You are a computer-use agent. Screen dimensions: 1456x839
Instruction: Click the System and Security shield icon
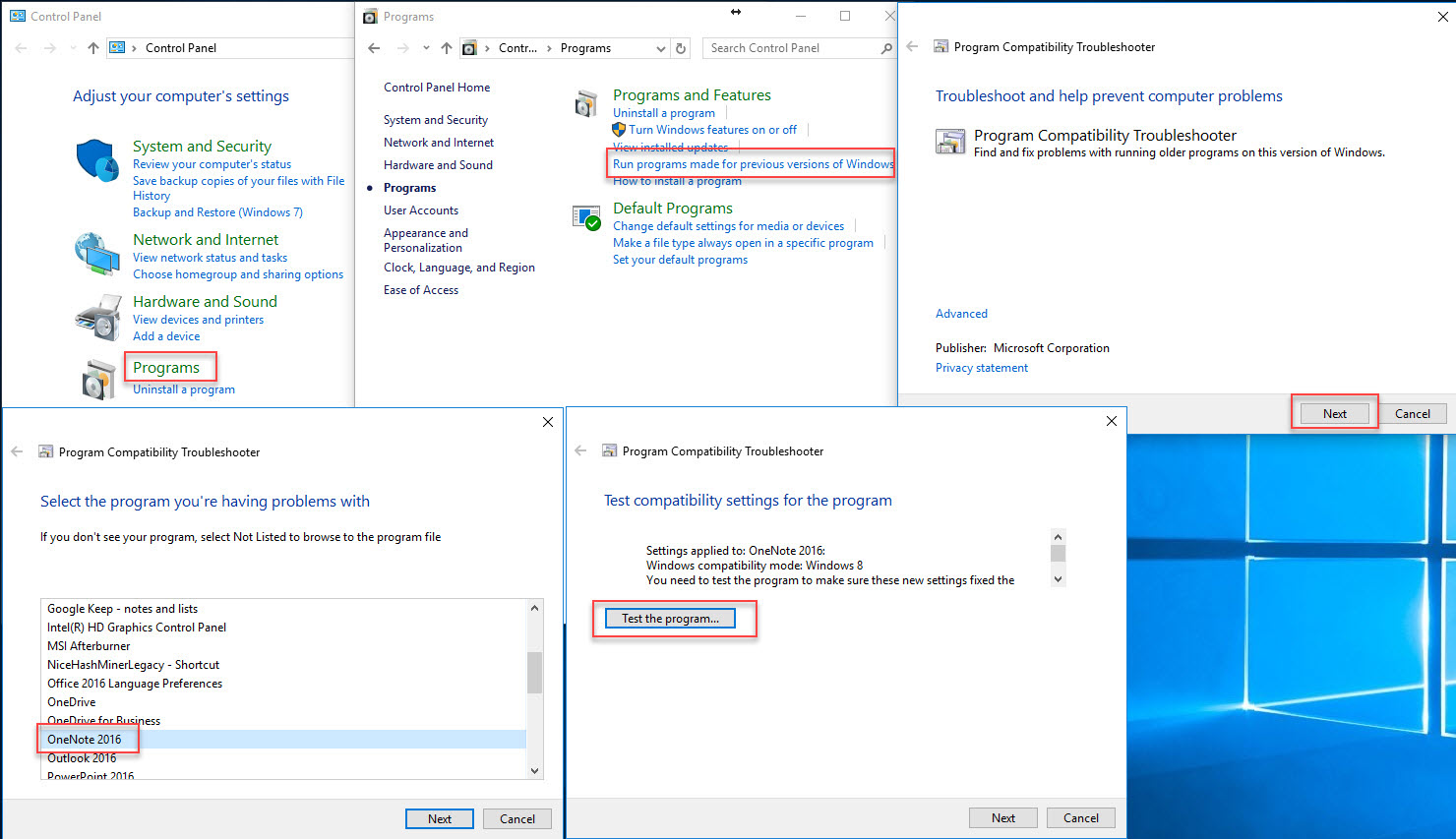(97, 160)
